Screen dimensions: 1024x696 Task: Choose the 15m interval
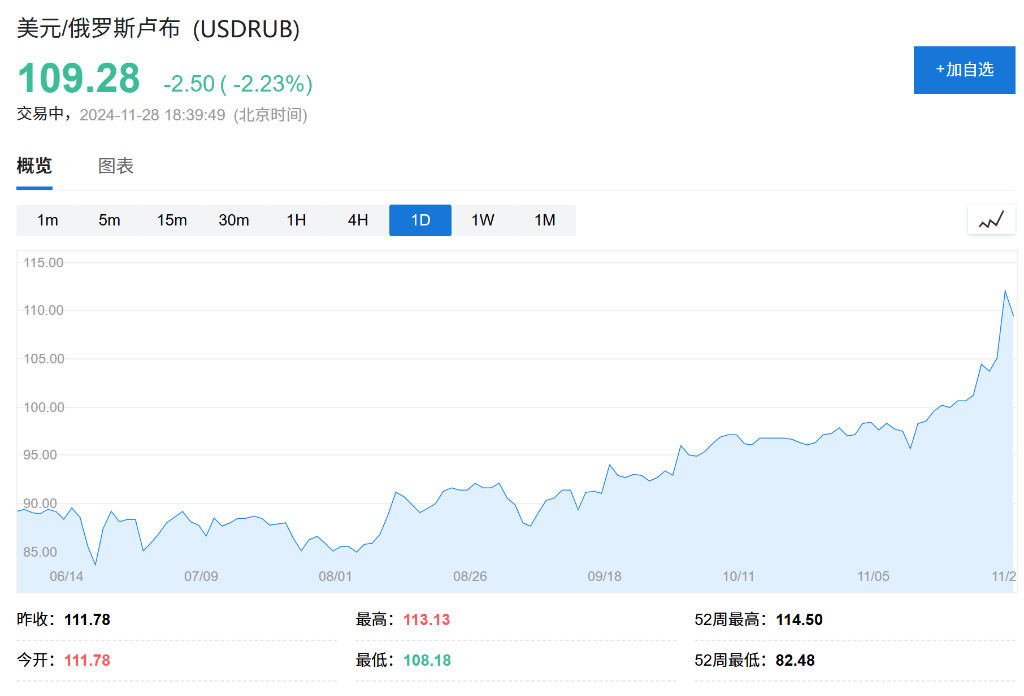pyautogui.click(x=172, y=220)
